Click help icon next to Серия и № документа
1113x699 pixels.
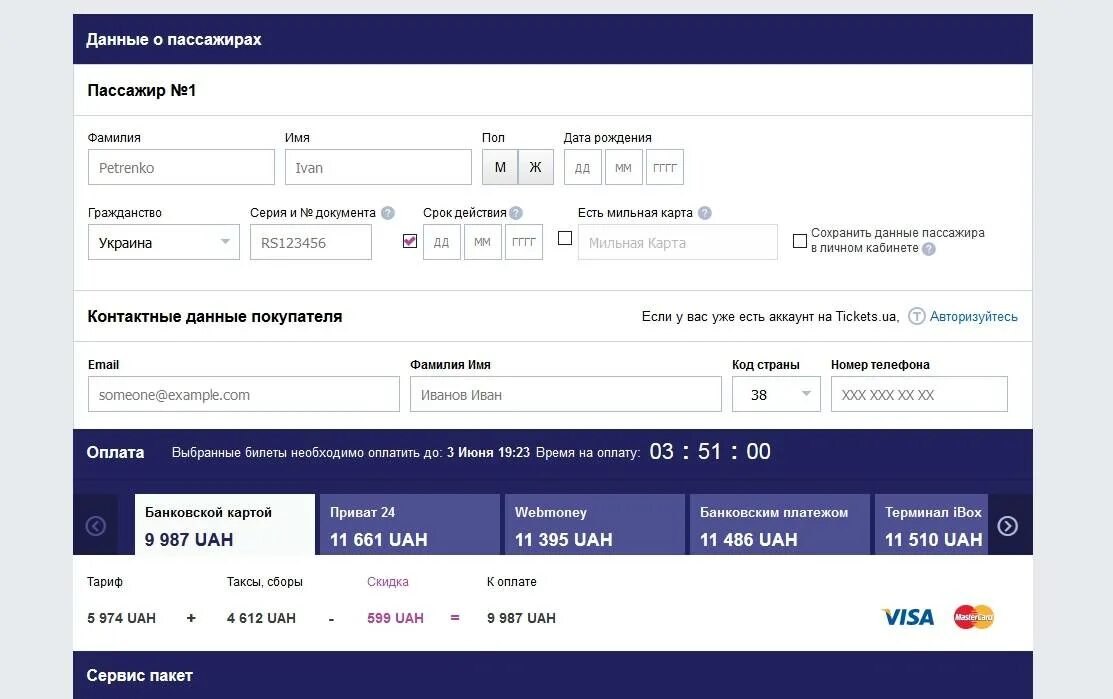pos(388,213)
